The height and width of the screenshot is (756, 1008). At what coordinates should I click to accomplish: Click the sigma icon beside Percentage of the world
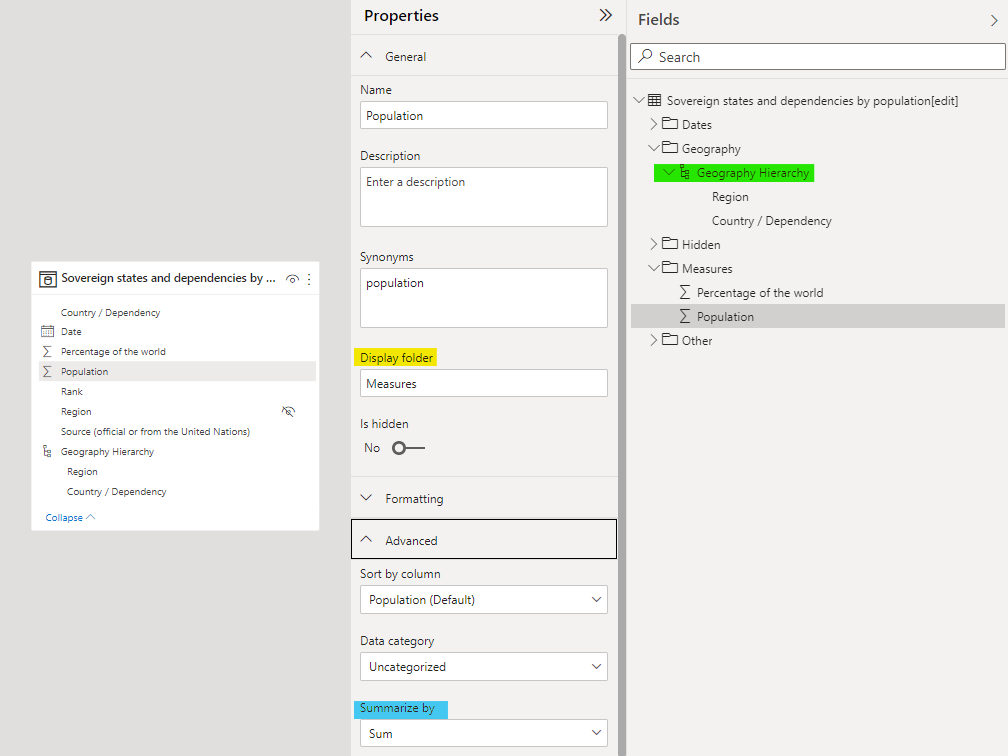[x=47, y=352]
